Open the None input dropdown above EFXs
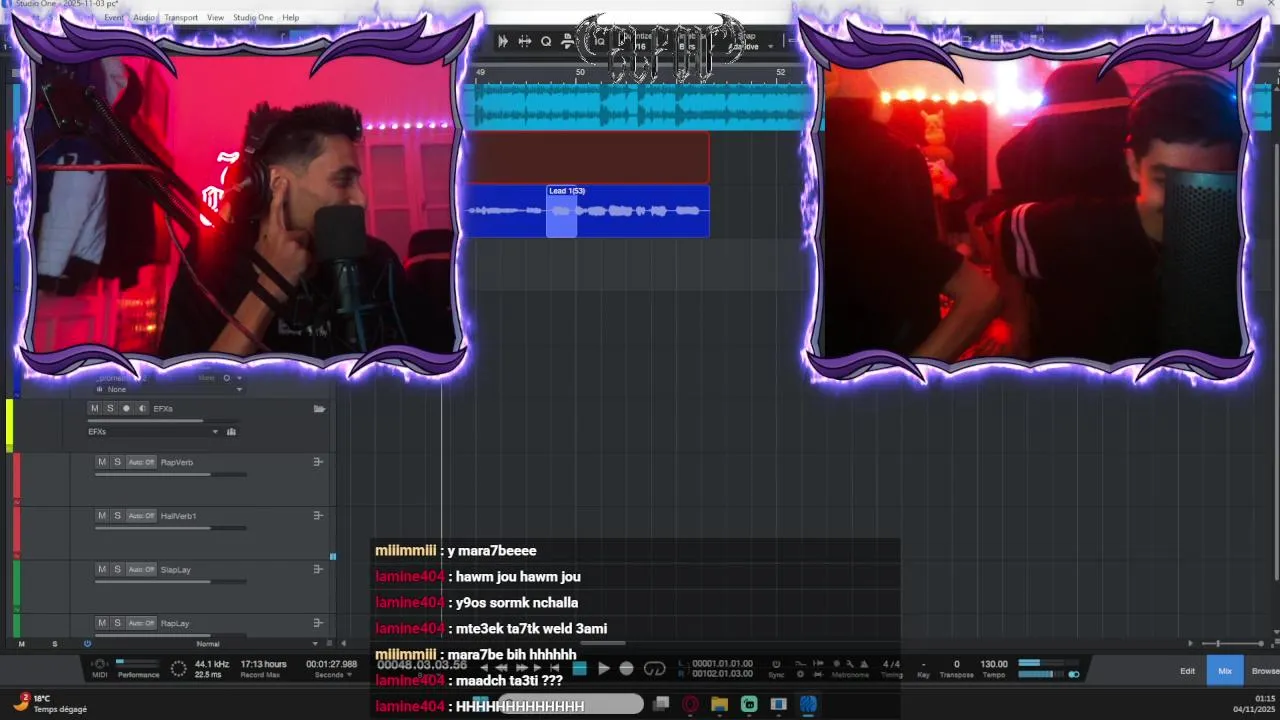This screenshot has height=720, width=1280. [168, 389]
